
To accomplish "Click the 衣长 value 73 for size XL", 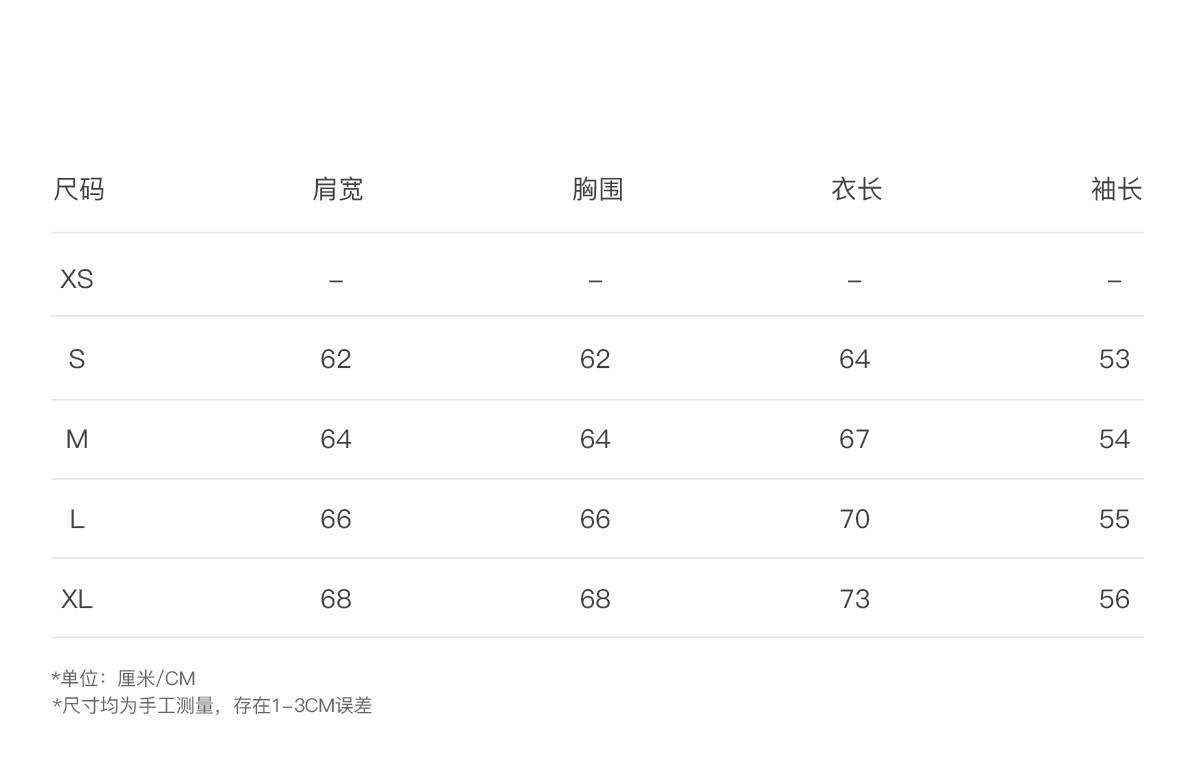I will click(x=855, y=599).
